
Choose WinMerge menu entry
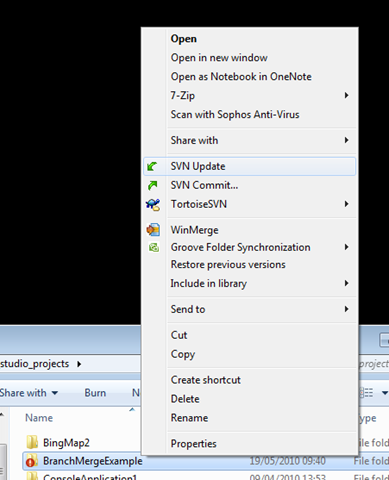click(250, 230)
